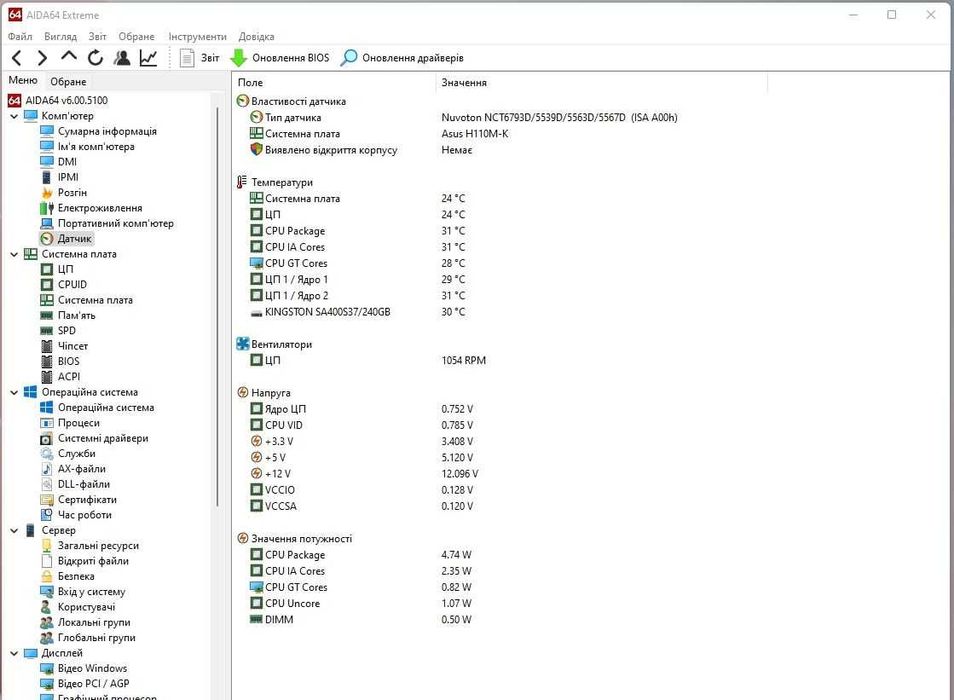
Task: Select the Електроживлення tree item
Action: (91, 207)
